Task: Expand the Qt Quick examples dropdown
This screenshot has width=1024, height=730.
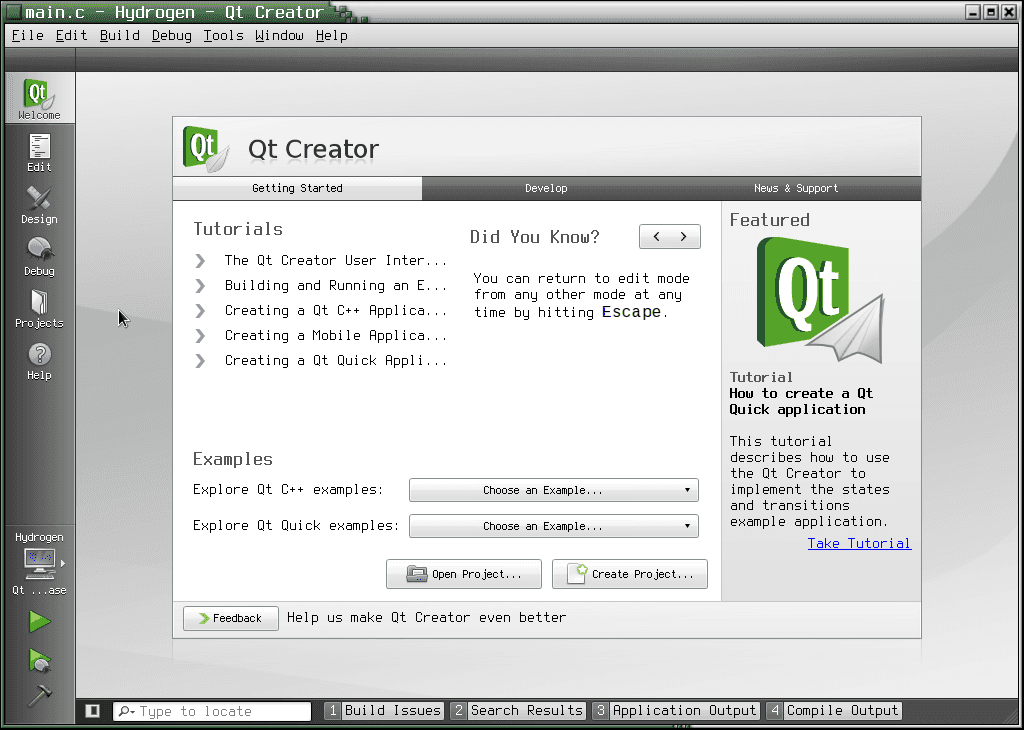Action: (x=554, y=526)
